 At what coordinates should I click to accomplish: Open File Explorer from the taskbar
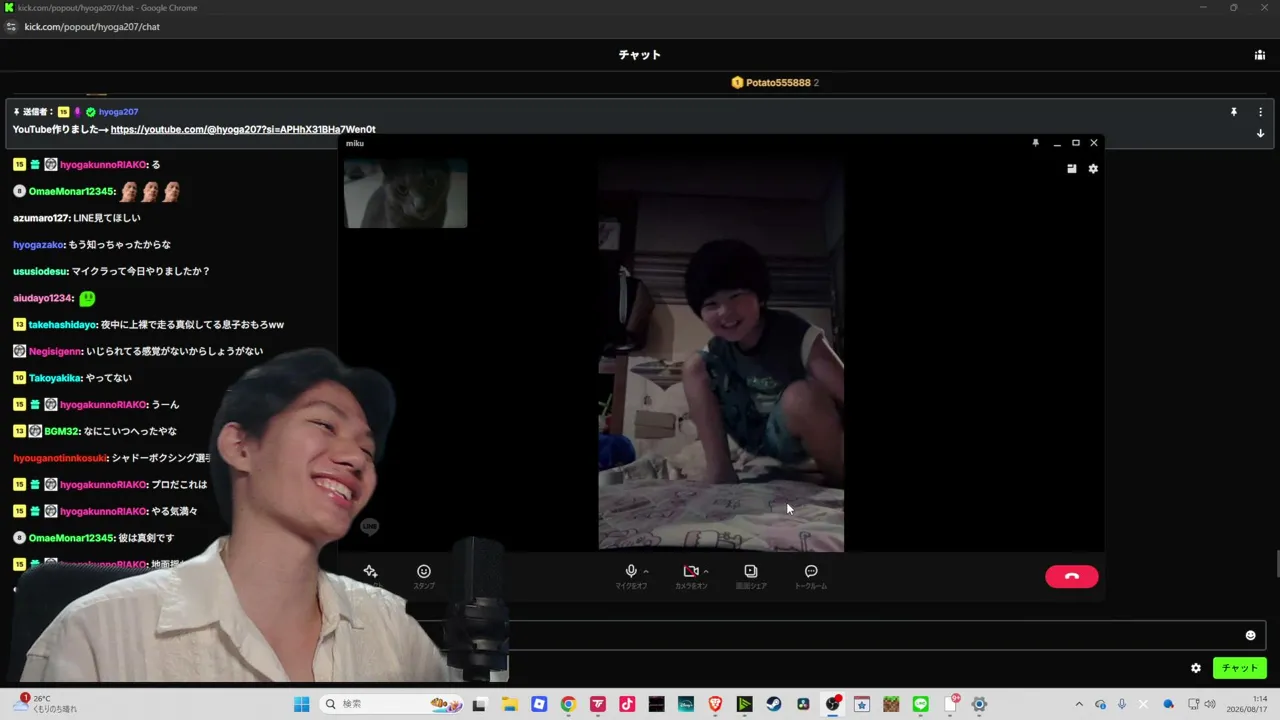(x=509, y=704)
